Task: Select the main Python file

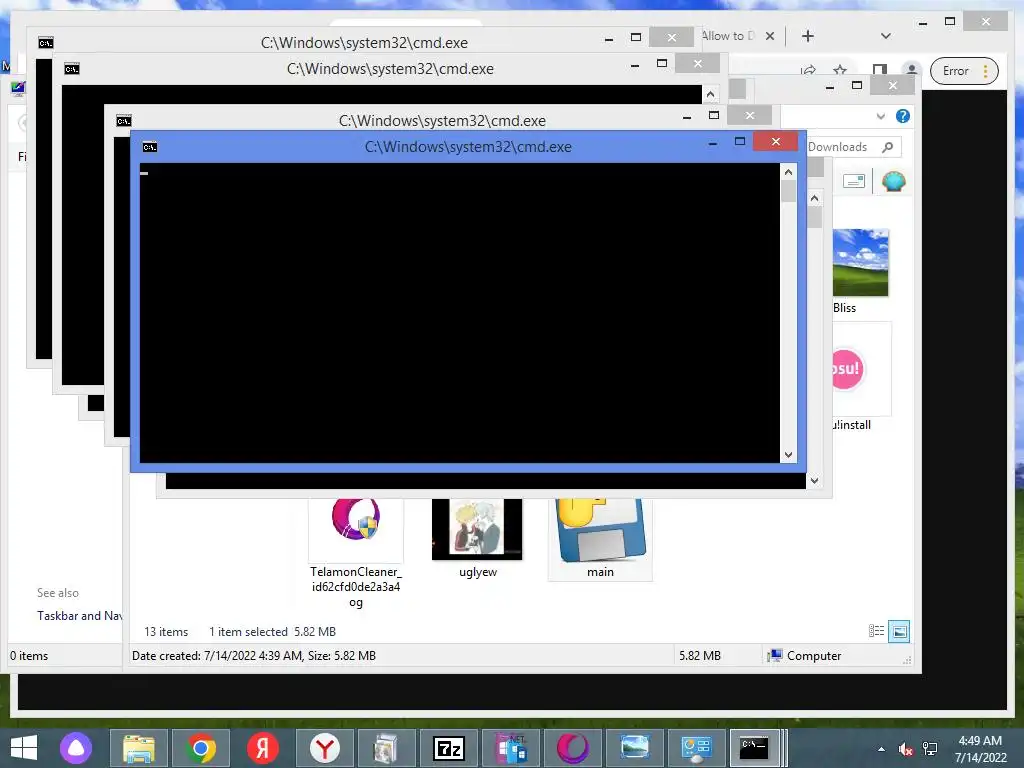Action: point(600,539)
